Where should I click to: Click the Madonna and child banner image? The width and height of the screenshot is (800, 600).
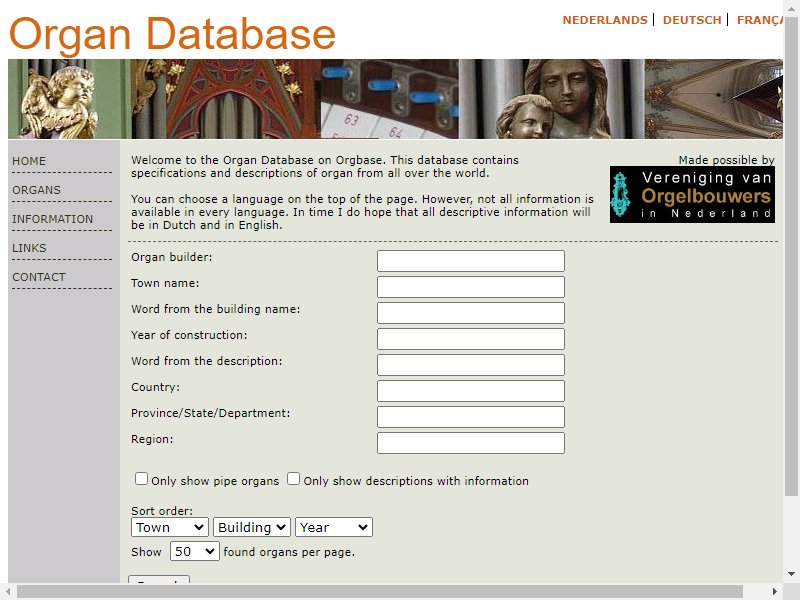[x=552, y=99]
